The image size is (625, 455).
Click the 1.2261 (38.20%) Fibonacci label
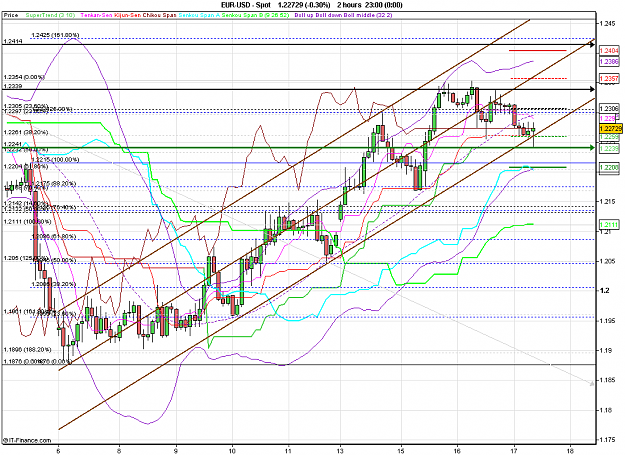26,132
